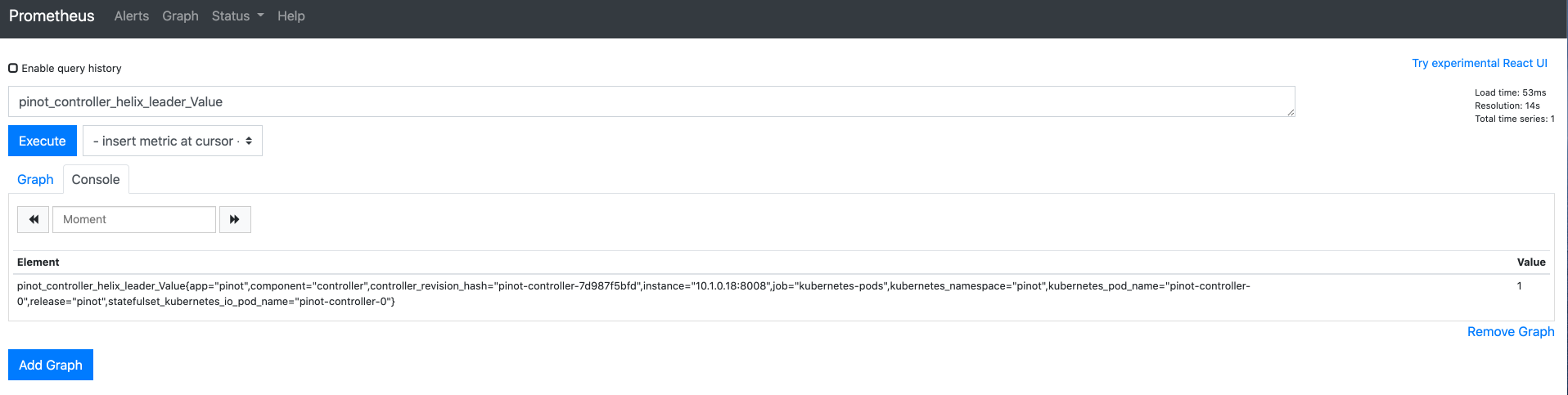Open the Status dropdown menu
This screenshot has width=1568, height=395.
tap(237, 16)
